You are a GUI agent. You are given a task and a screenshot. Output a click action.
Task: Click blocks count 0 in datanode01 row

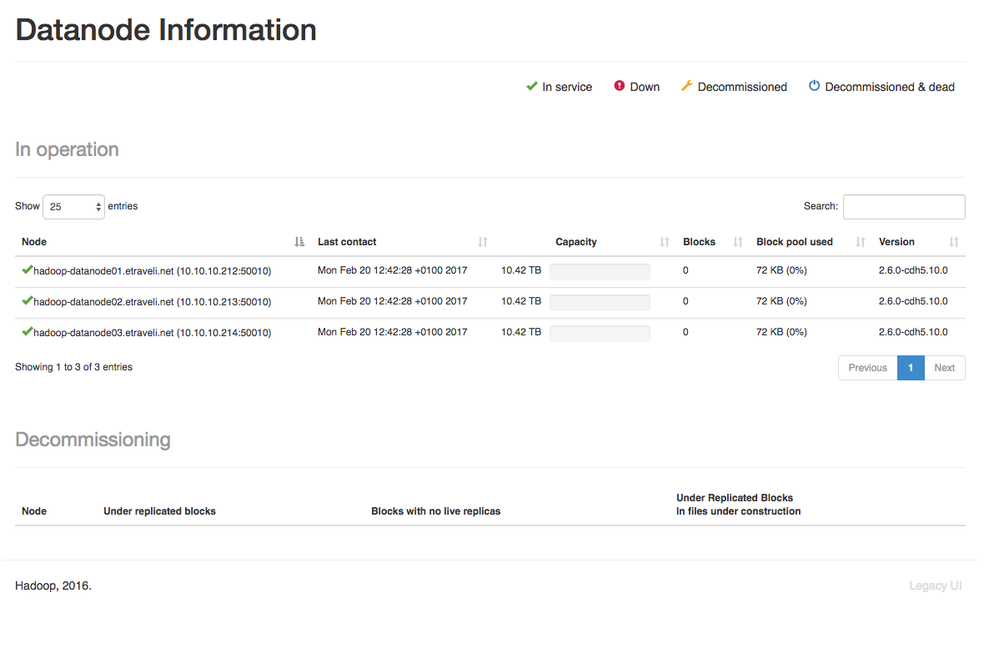[686, 271]
